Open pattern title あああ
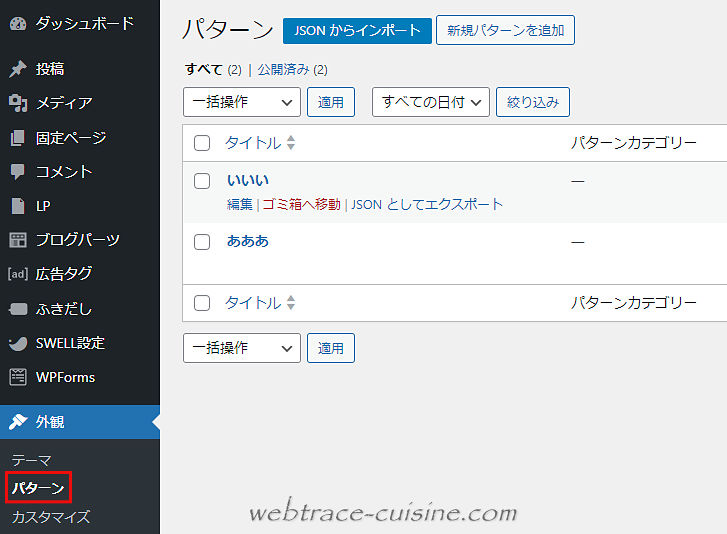Viewport: 727px width, 534px height. [248, 241]
